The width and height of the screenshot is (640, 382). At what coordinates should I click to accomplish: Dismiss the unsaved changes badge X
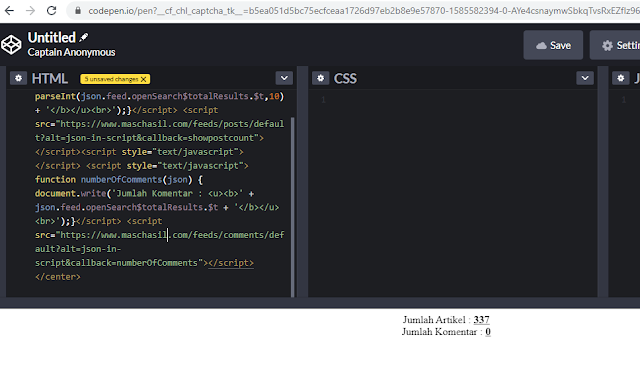tap(144, 79)
